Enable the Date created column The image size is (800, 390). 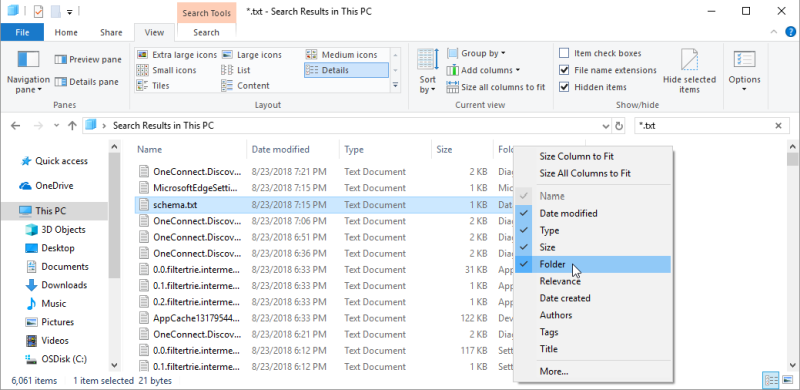593,298
